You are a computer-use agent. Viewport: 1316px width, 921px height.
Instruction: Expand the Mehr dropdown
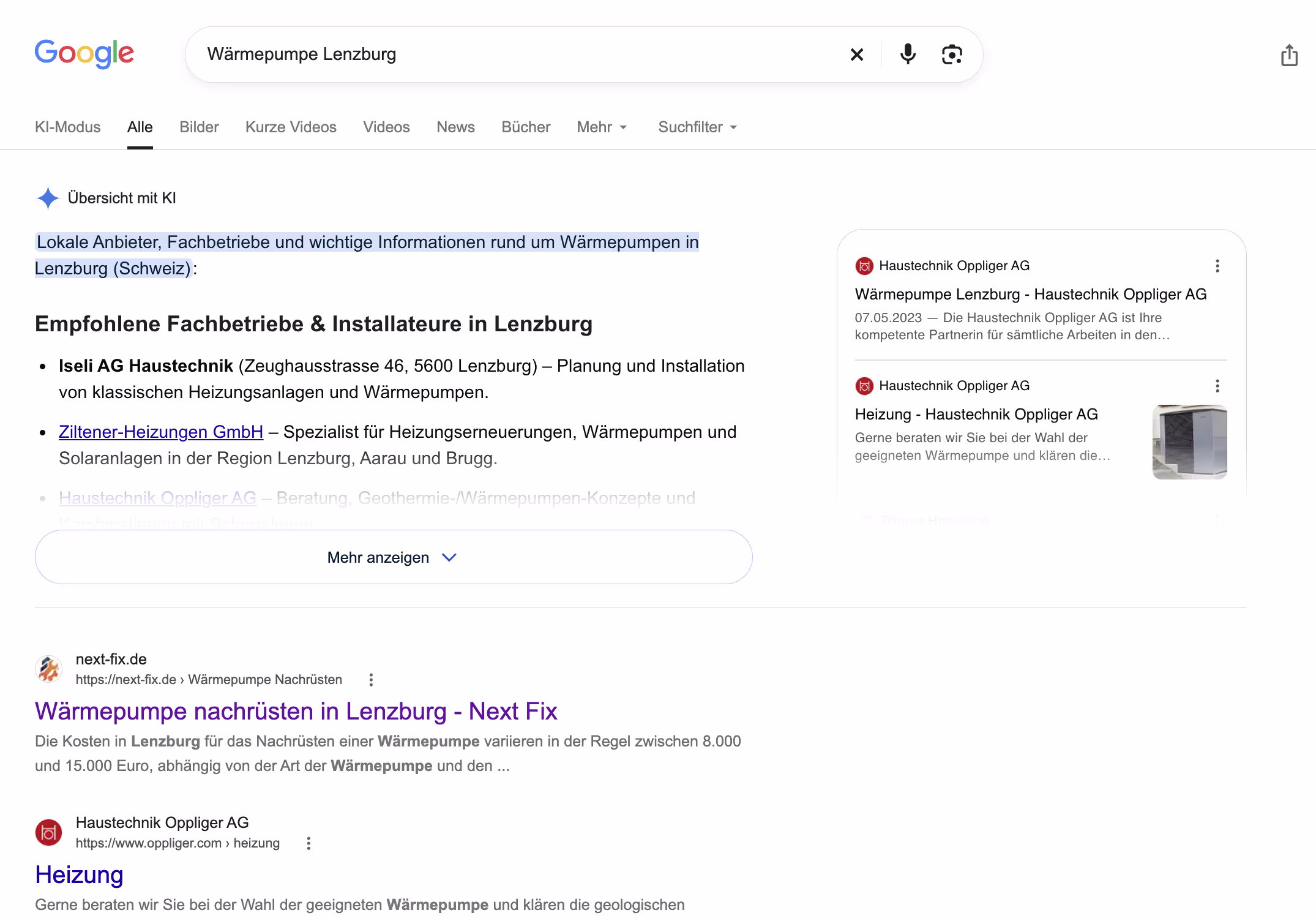[602, 127]
